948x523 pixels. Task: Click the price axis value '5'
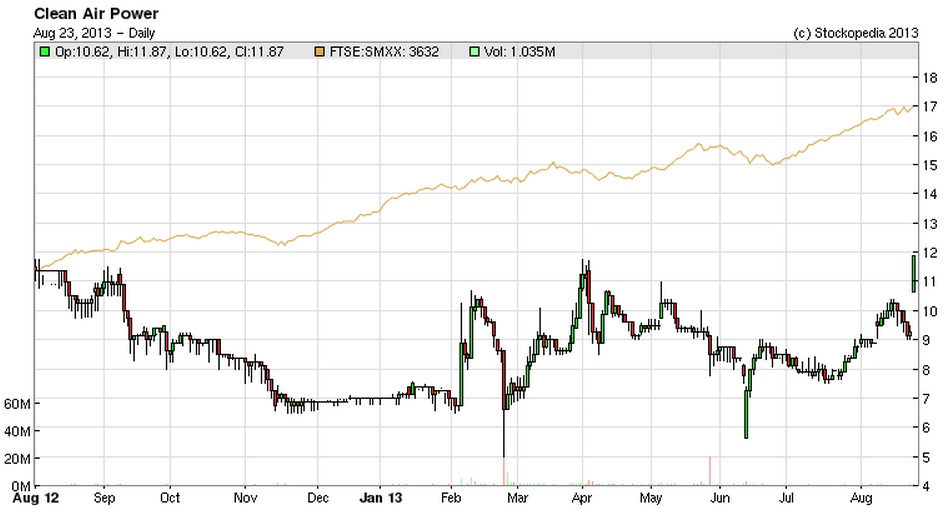926,458
